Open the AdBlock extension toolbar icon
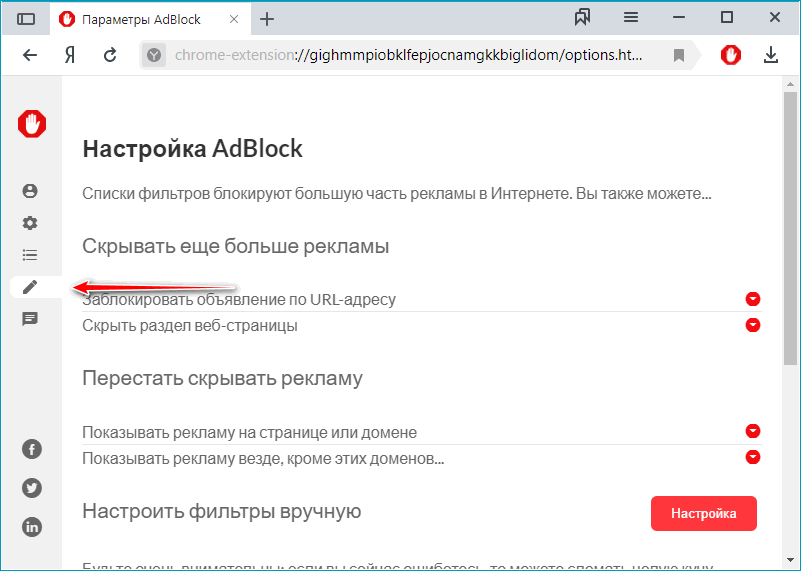801x571 pixels. [731, 55]
